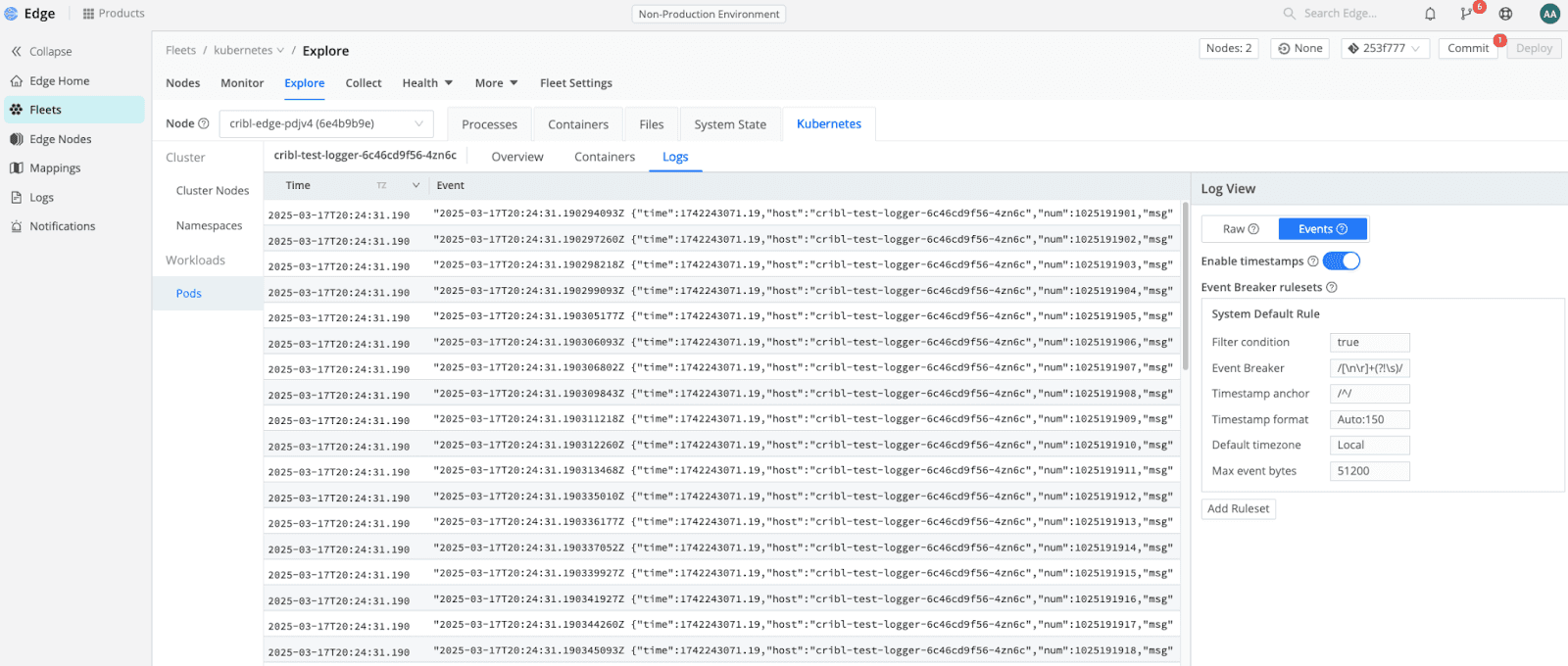Screen dimensions: 1568x666
Task: Toggle the Enable timestamps switch
Action: pyautogui.click(x=1341, y=261)
